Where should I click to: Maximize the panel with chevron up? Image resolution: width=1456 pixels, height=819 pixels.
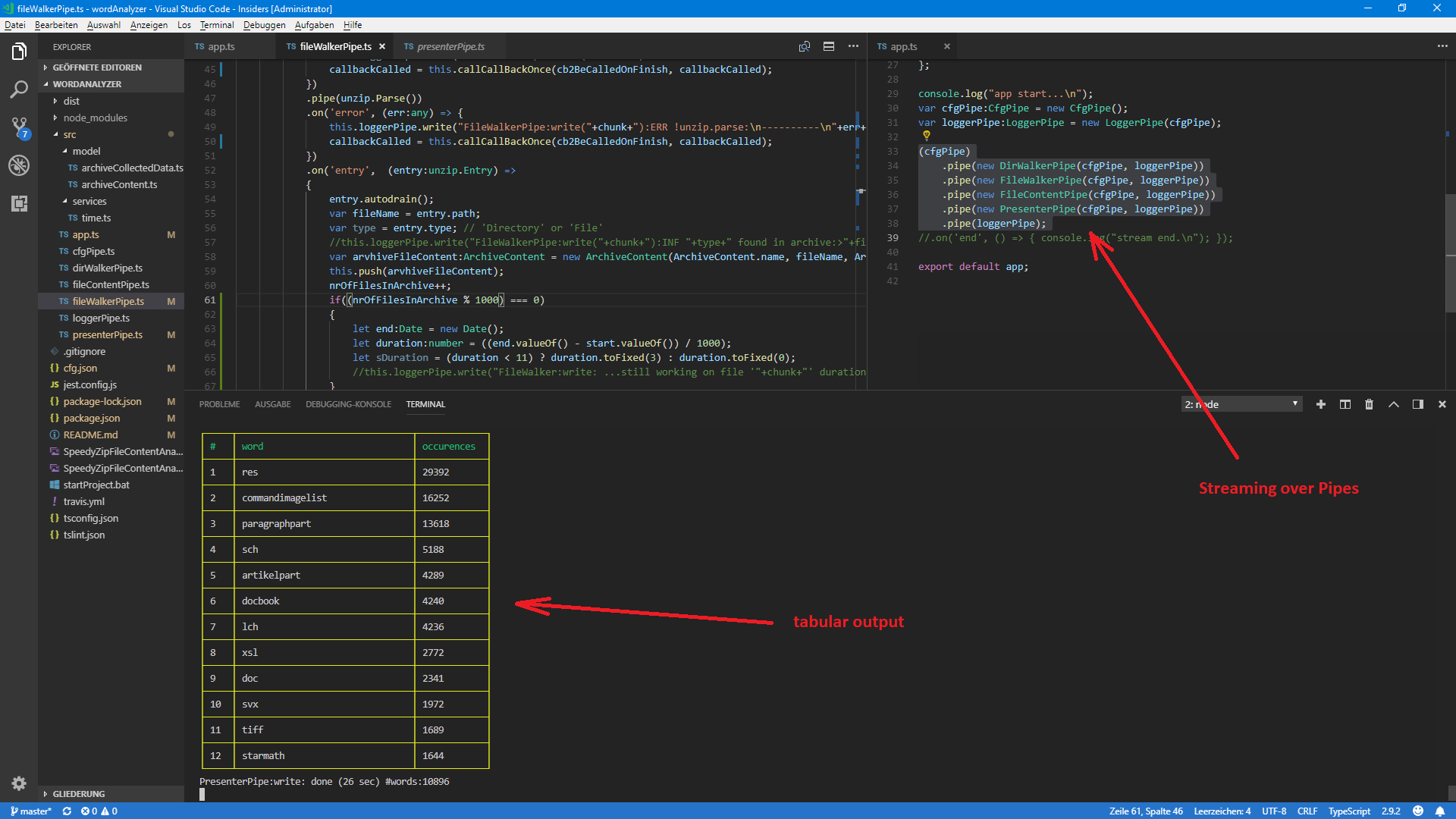[x=1394, y=404]
